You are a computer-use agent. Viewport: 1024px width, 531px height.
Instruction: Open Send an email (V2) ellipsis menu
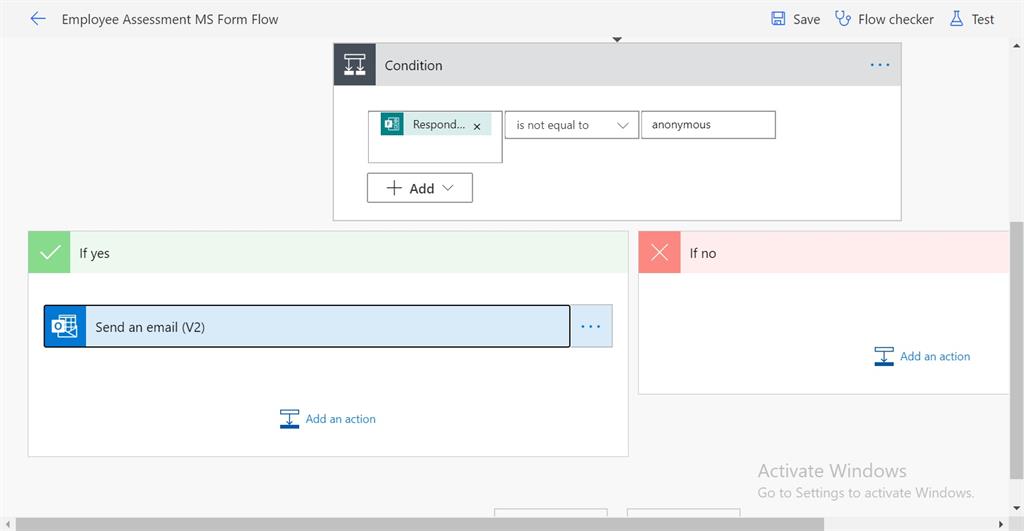coord(591,326)
